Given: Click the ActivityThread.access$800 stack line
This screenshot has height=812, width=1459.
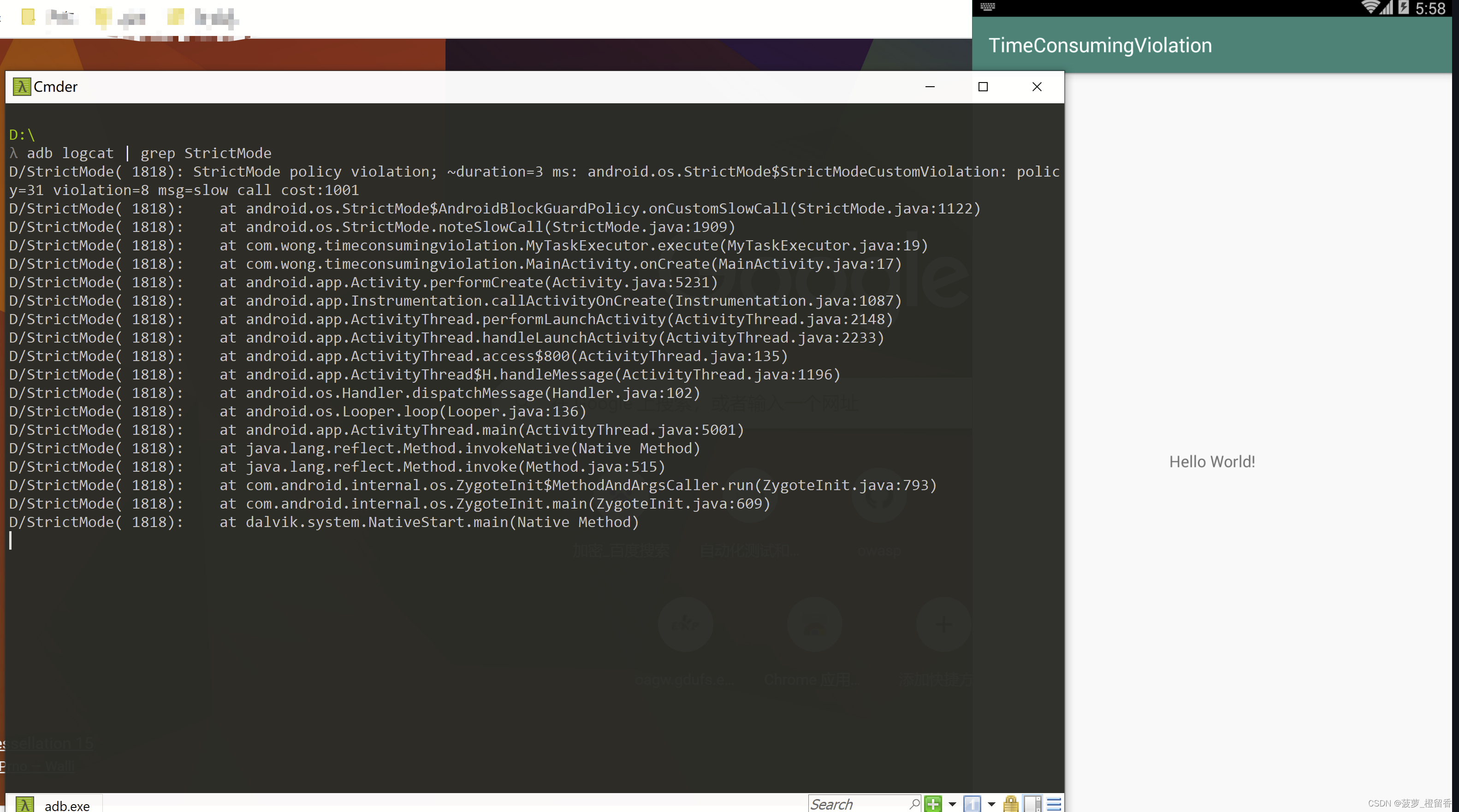Looking at the screenshot, I should pos(398,356).
